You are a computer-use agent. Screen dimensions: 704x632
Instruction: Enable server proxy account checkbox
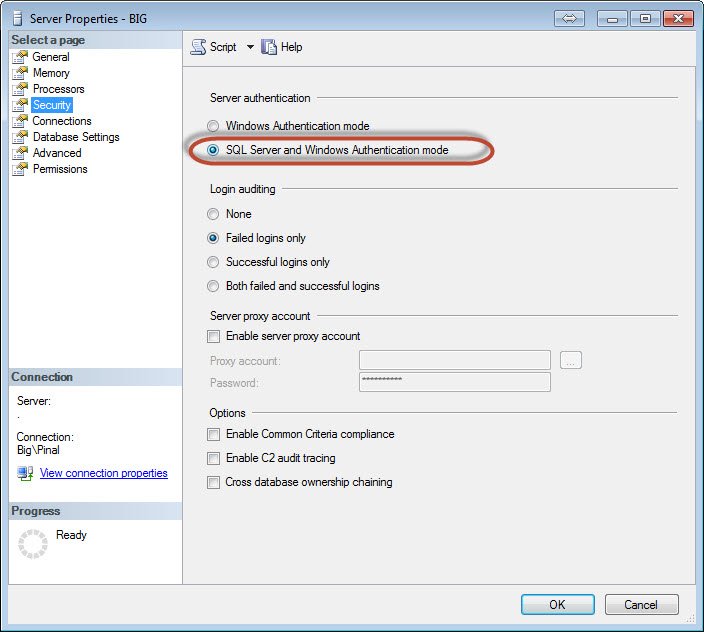tap(214, 336)
